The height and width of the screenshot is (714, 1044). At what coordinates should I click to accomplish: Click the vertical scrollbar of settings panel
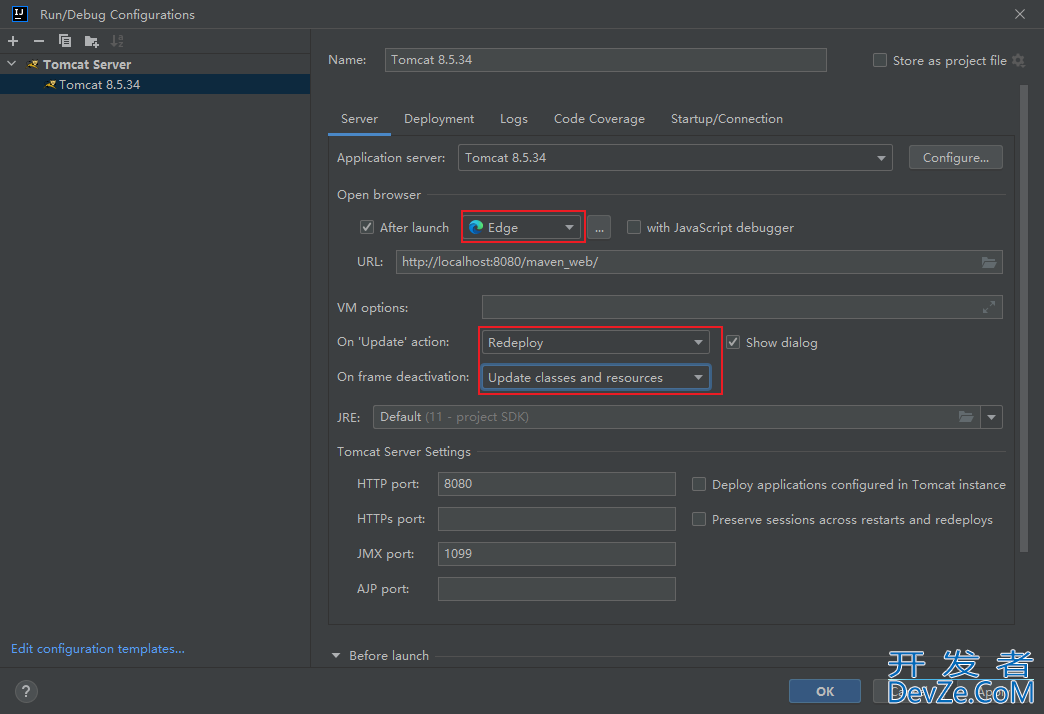pyautogui.click(x=1024, y=320)
